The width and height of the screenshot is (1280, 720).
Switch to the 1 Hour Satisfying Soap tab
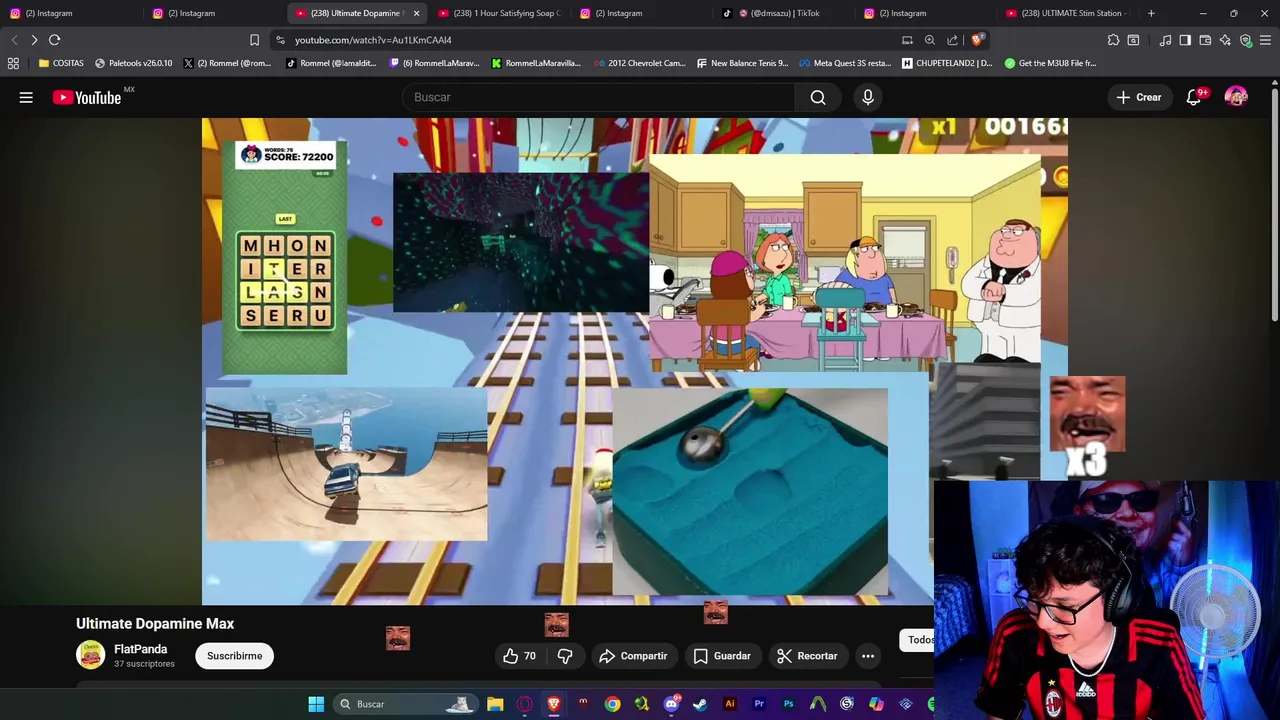coord(500,13)
